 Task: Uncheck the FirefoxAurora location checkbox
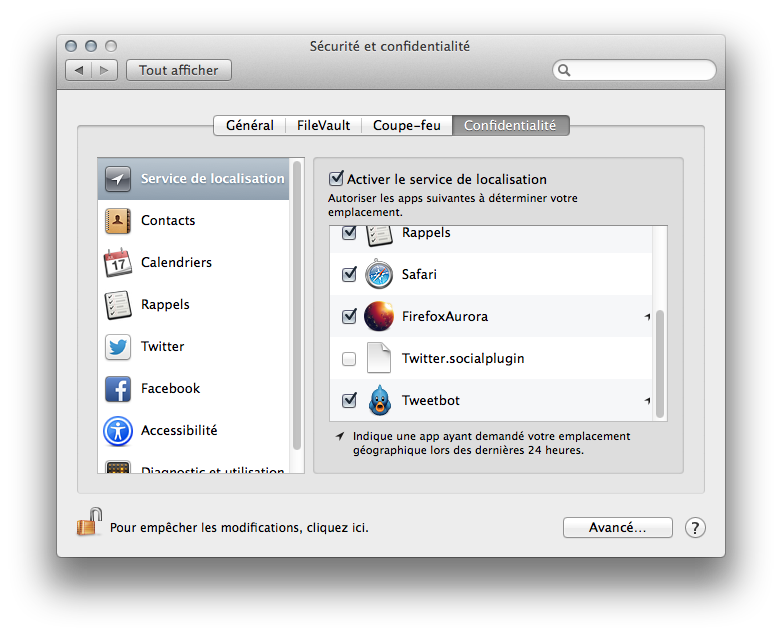click(349, 316)
